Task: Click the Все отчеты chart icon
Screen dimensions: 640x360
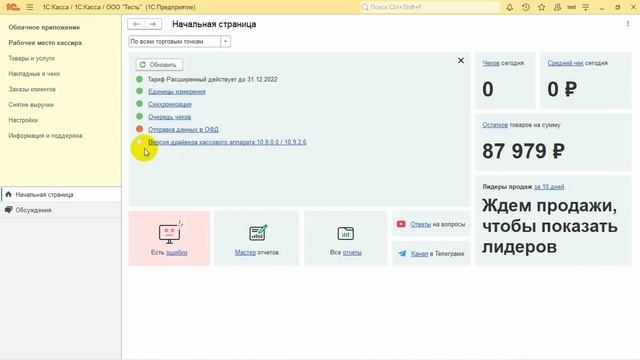Action: 345,233
